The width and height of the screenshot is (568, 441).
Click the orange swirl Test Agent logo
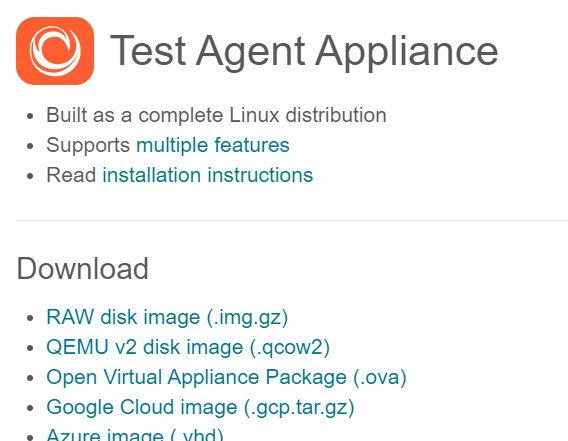coord(55,51)
